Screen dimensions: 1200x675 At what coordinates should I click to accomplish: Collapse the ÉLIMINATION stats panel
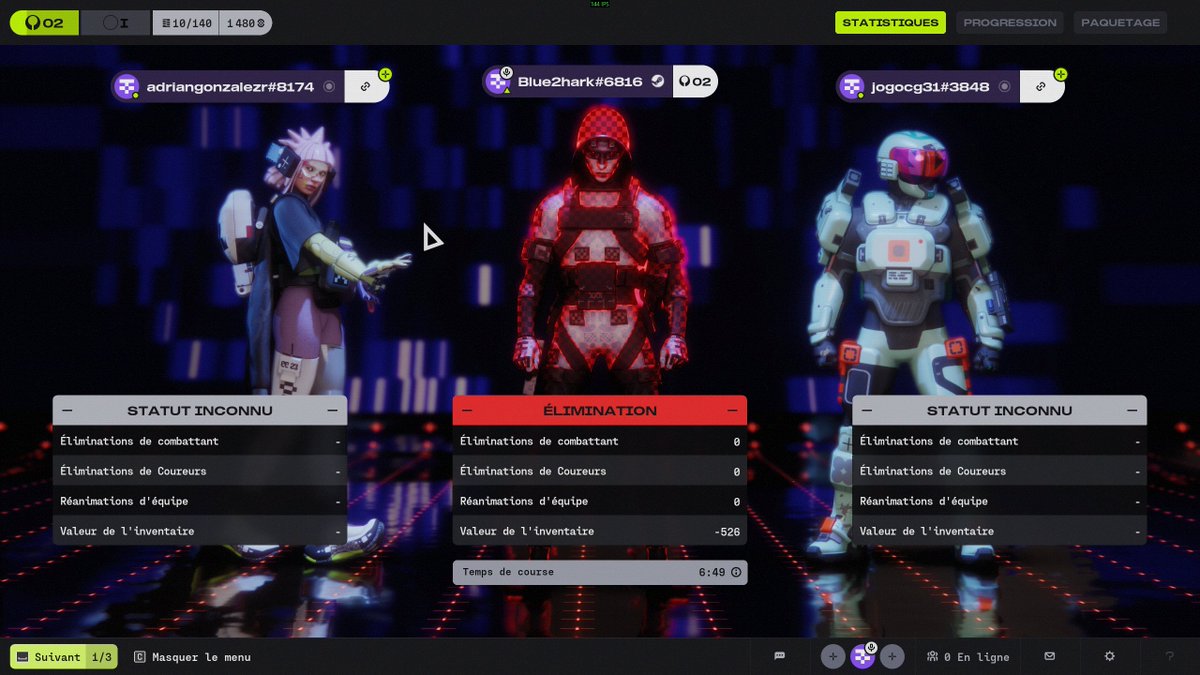(466, 410)
